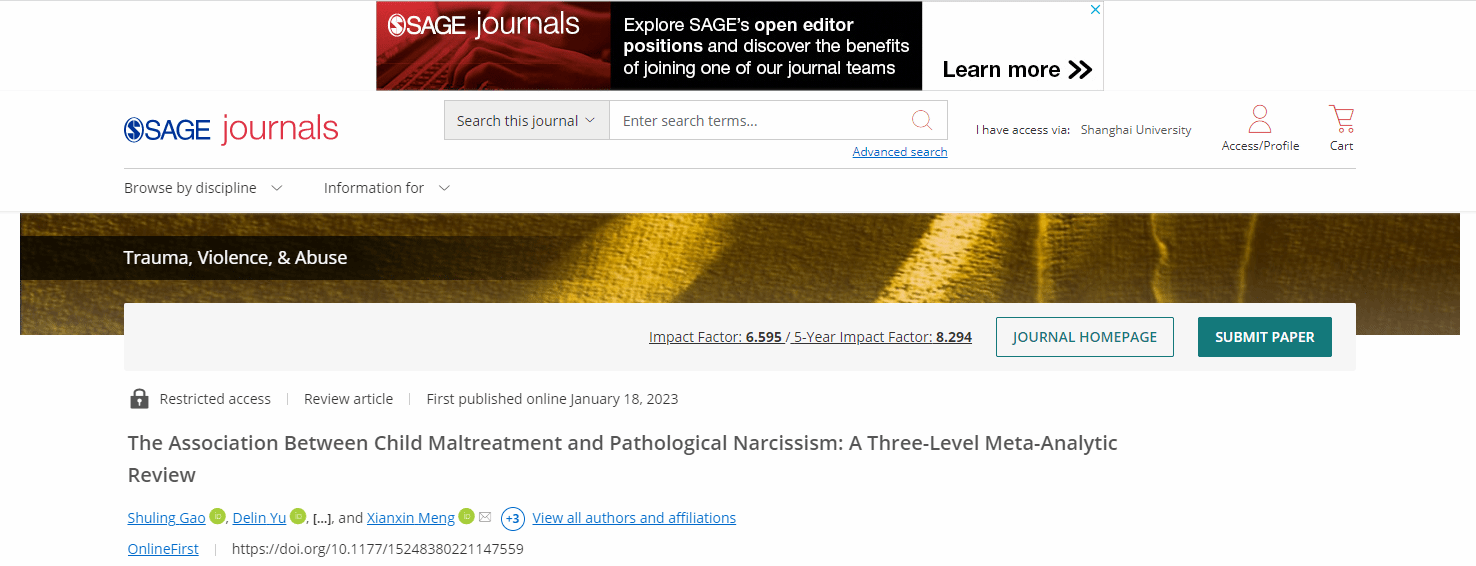
Task: Open "View all authors and affiliations" link
Action: (634, 518)
